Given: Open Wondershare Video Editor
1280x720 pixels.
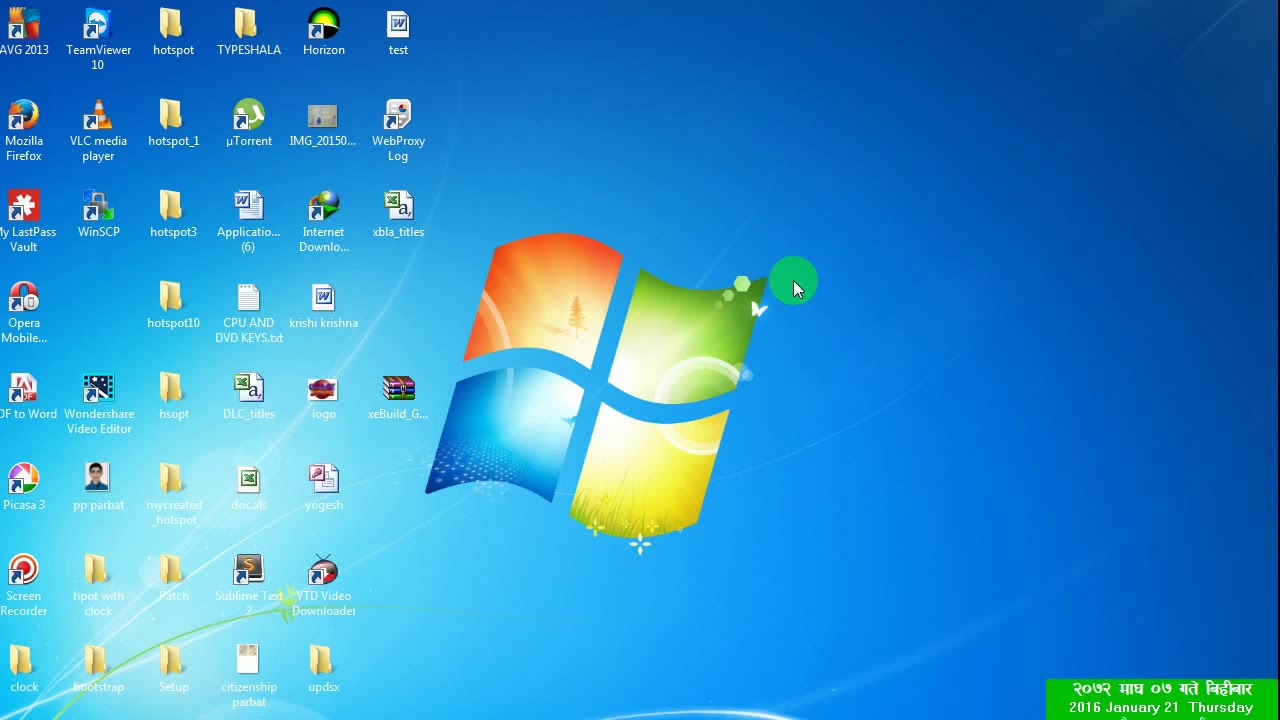Looking at the screenshot, I should tap(98, 403).
